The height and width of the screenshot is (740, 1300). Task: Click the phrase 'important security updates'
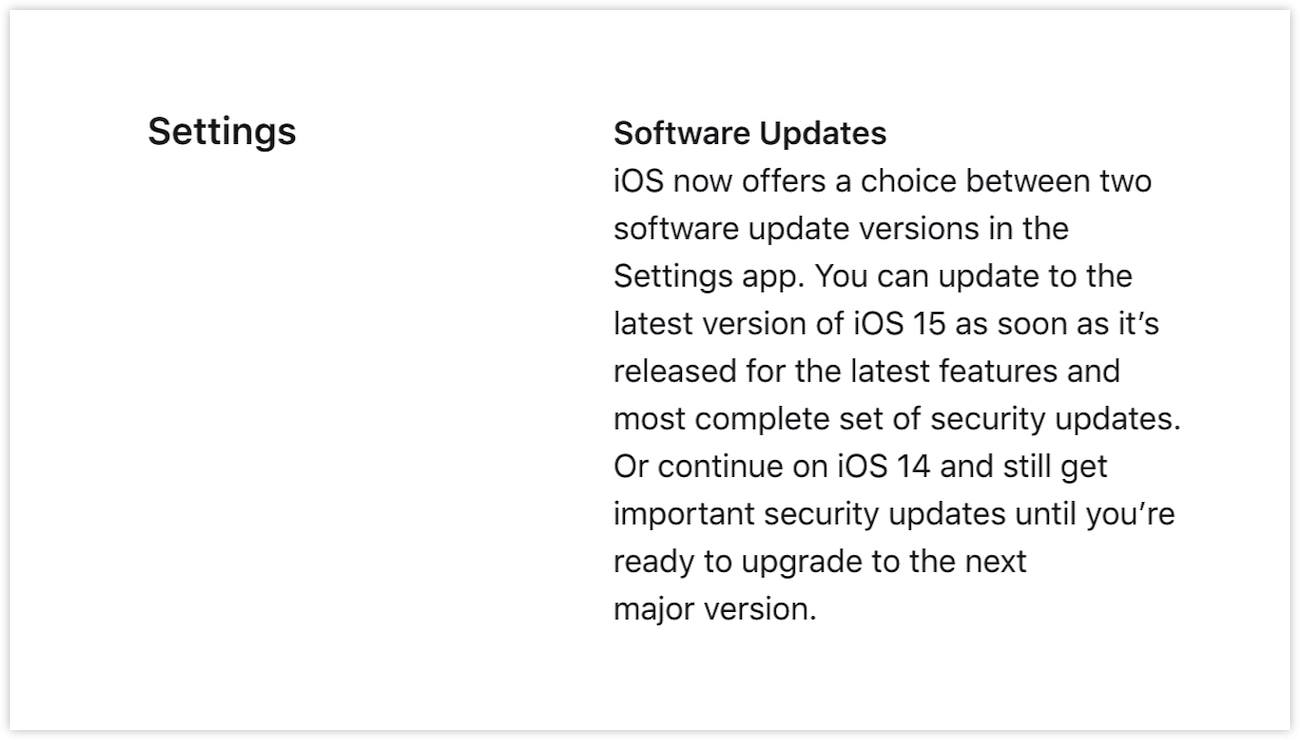pyautogui.click(x=809, y=515)
